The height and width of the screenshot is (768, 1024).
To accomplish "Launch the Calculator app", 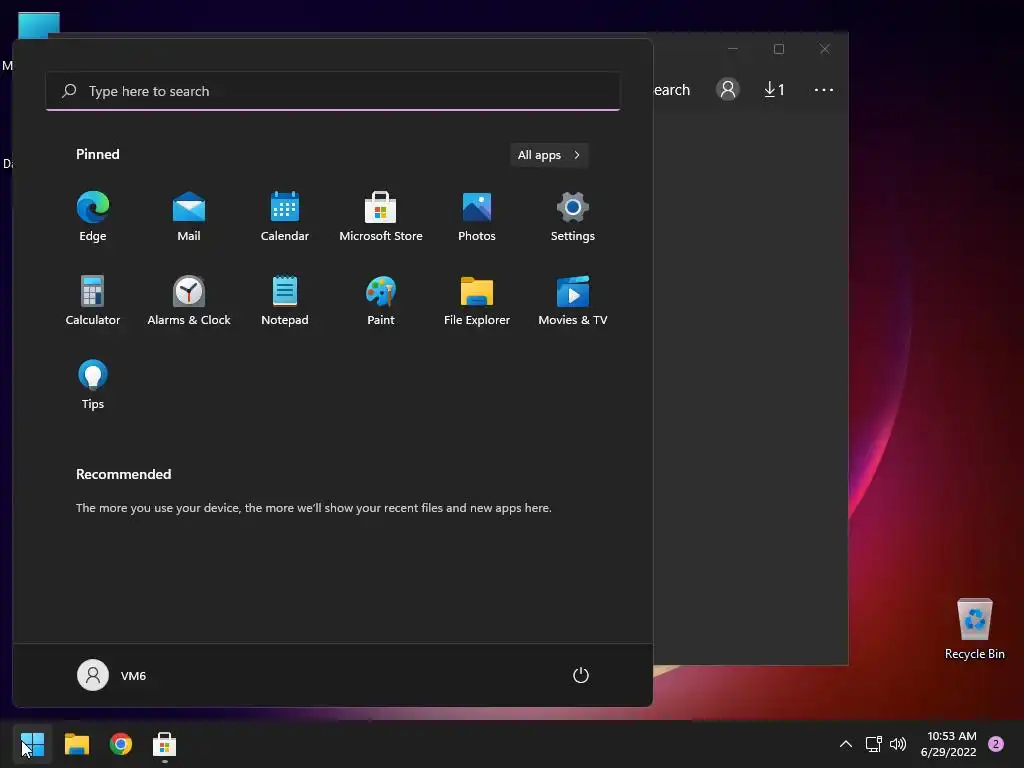I will [x=93, y=300].
